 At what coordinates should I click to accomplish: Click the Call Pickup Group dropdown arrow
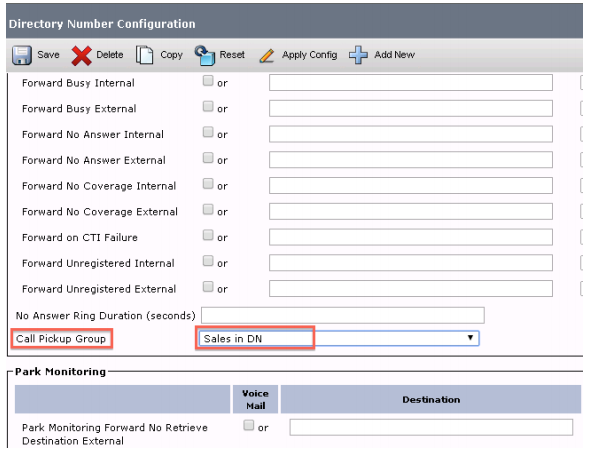(x=470, y=338)
